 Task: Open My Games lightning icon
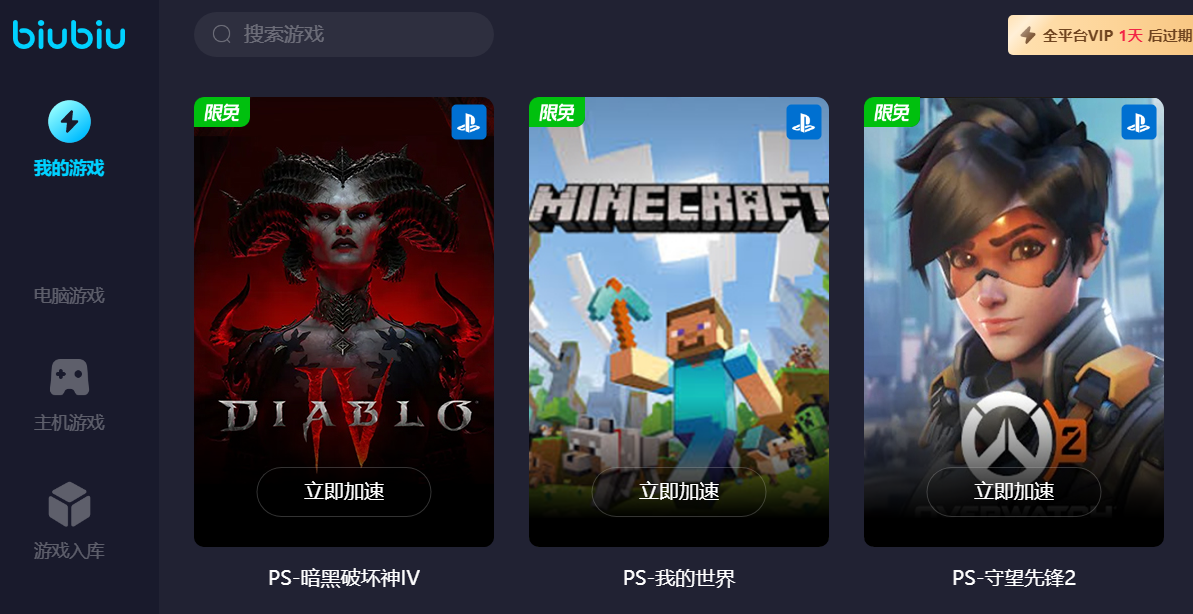point(69,122)
